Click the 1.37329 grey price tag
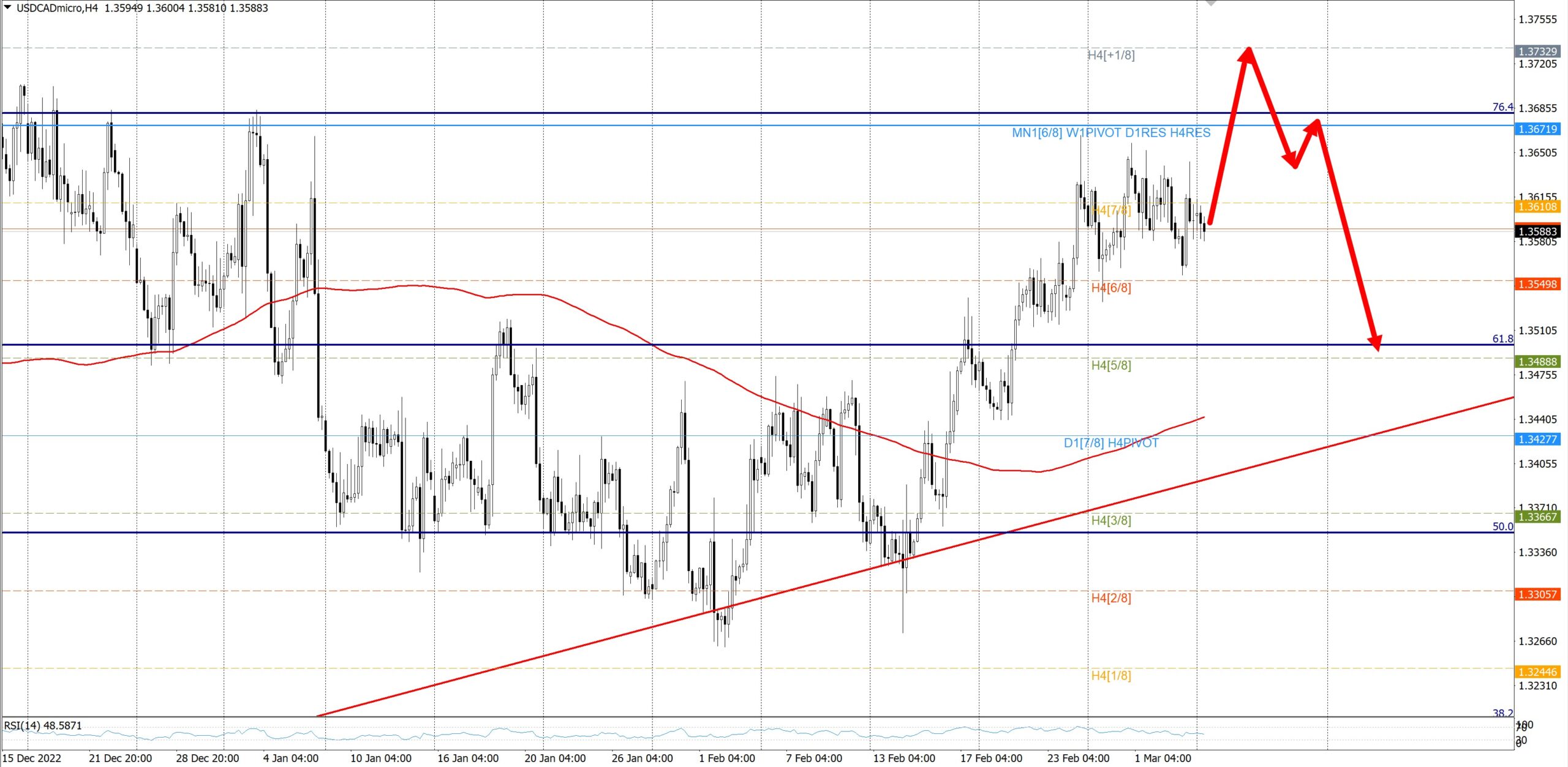Screen dimensions: 1568x767 pos(1537,51)
